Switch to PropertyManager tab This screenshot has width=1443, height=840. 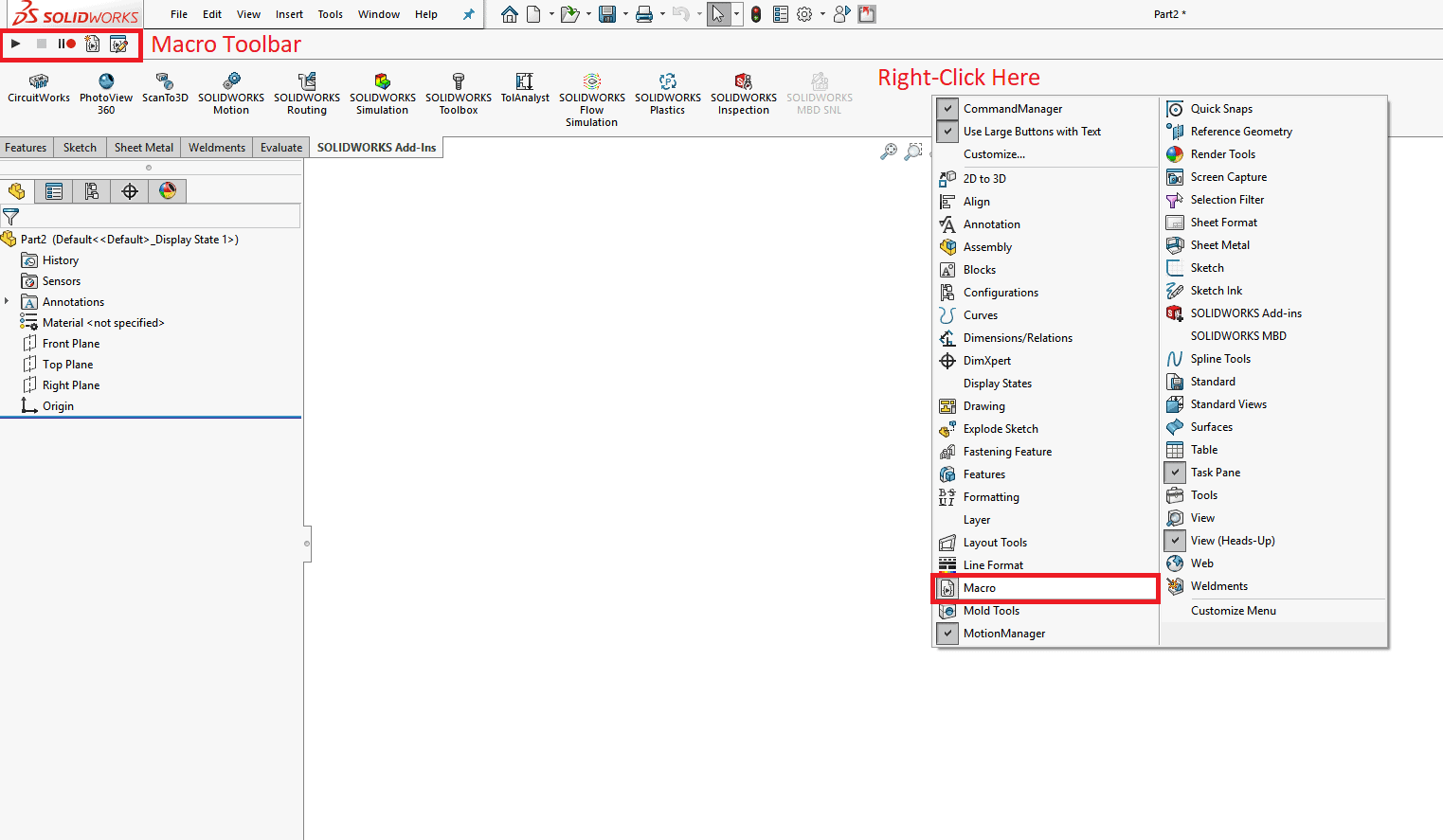tap(54, 191)
